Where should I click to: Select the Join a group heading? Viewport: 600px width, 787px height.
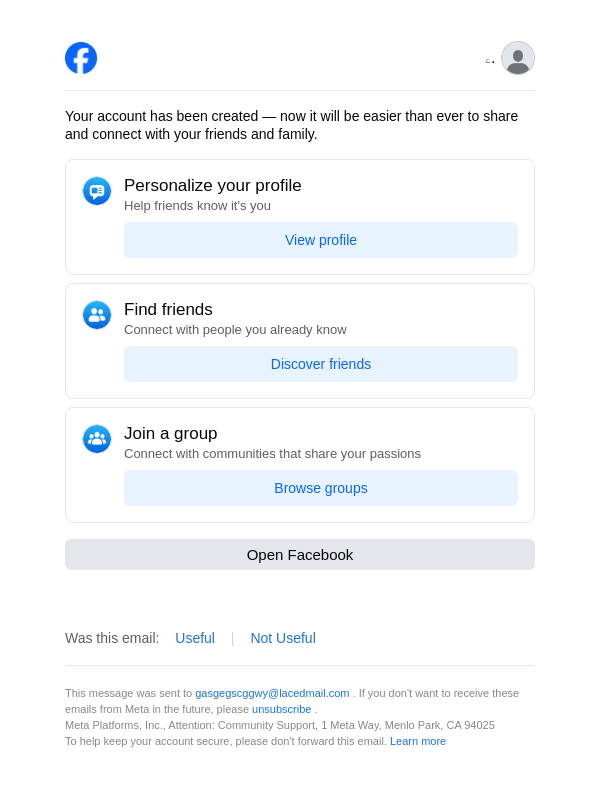[x=171, y=434]
